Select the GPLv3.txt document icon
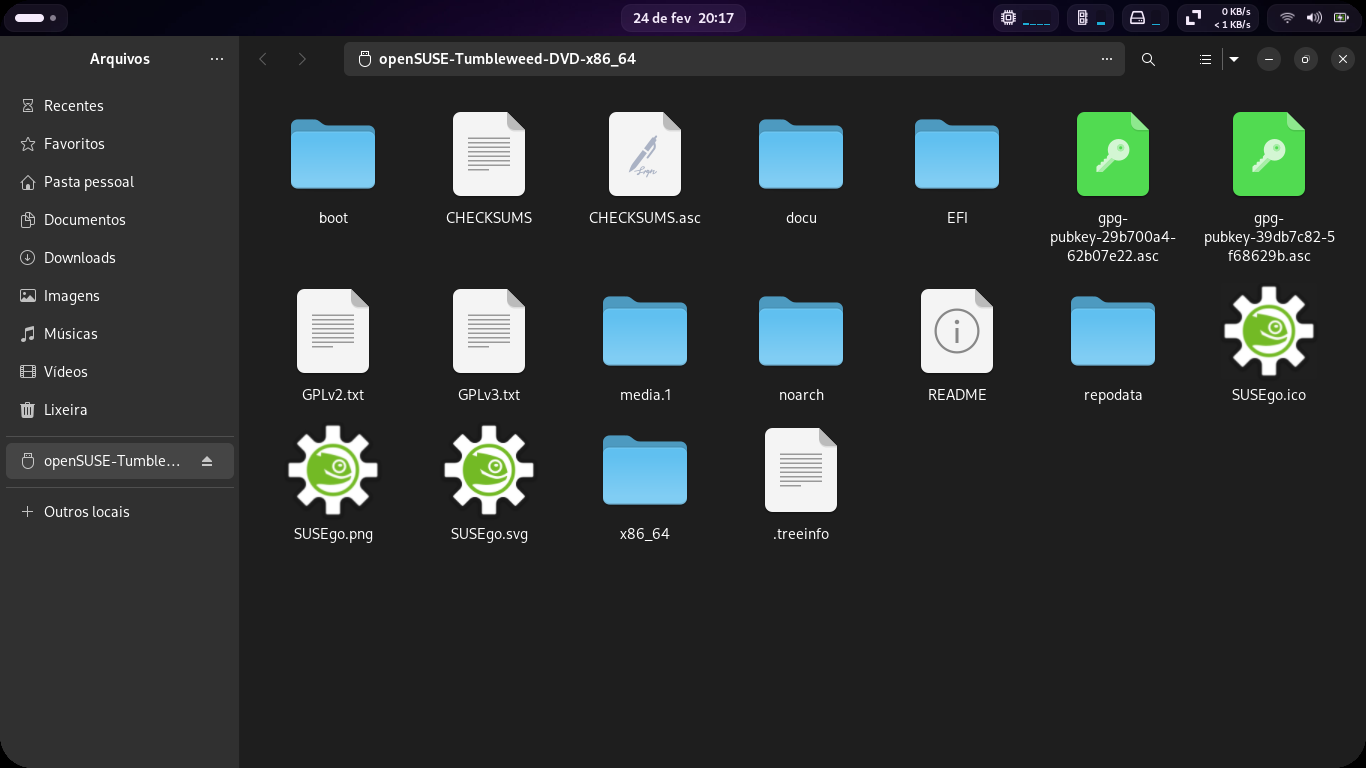 (x=489, y=331)
